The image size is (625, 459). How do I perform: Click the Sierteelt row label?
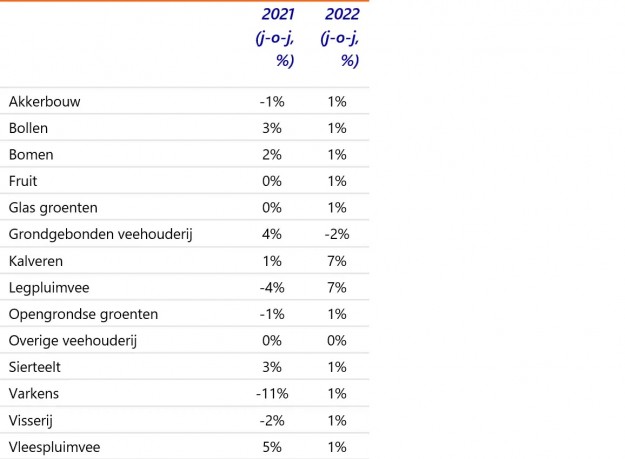coord(35,367)
